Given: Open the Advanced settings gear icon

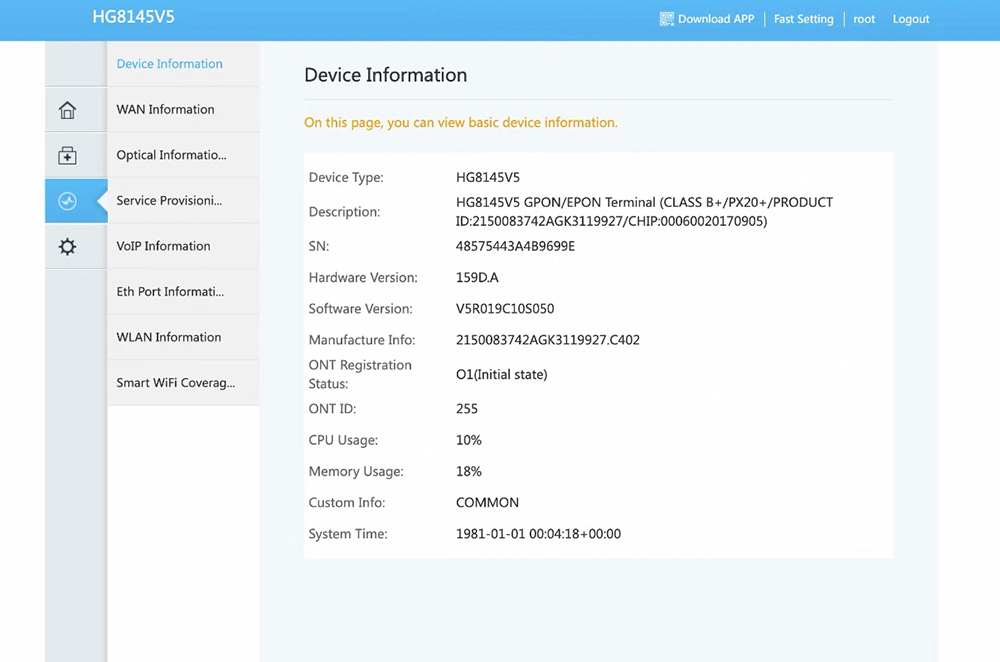Looking at the screenshot, I should coord(67,247).
